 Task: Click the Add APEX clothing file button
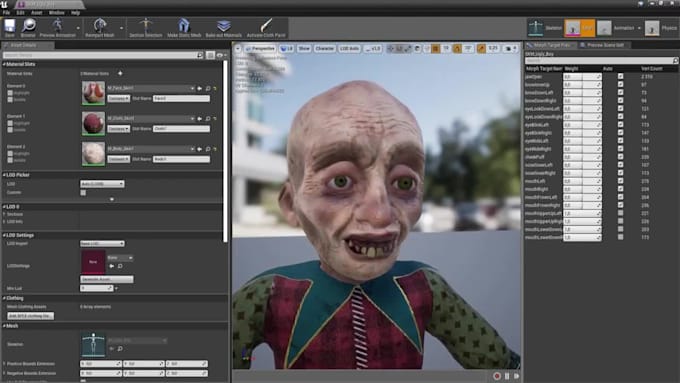click(x=31, y=316)
